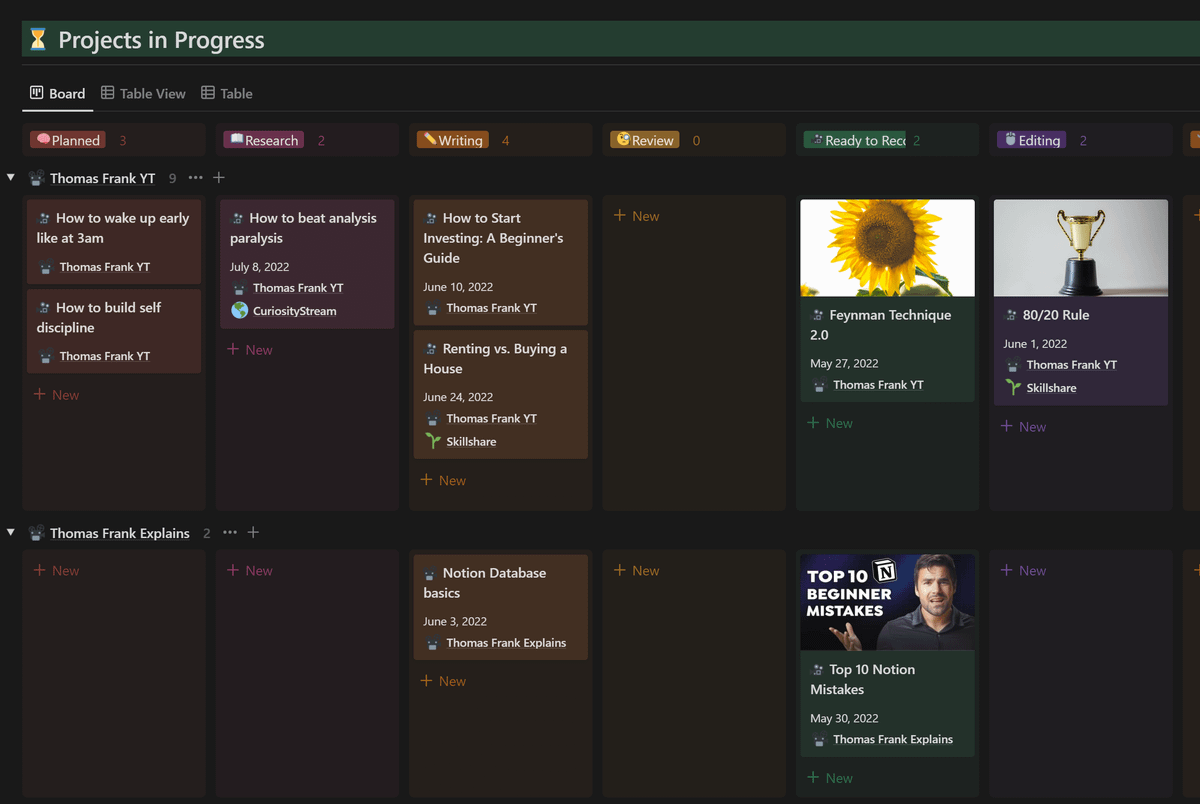Click the CuriosityStream globe icon

[240, 311]
